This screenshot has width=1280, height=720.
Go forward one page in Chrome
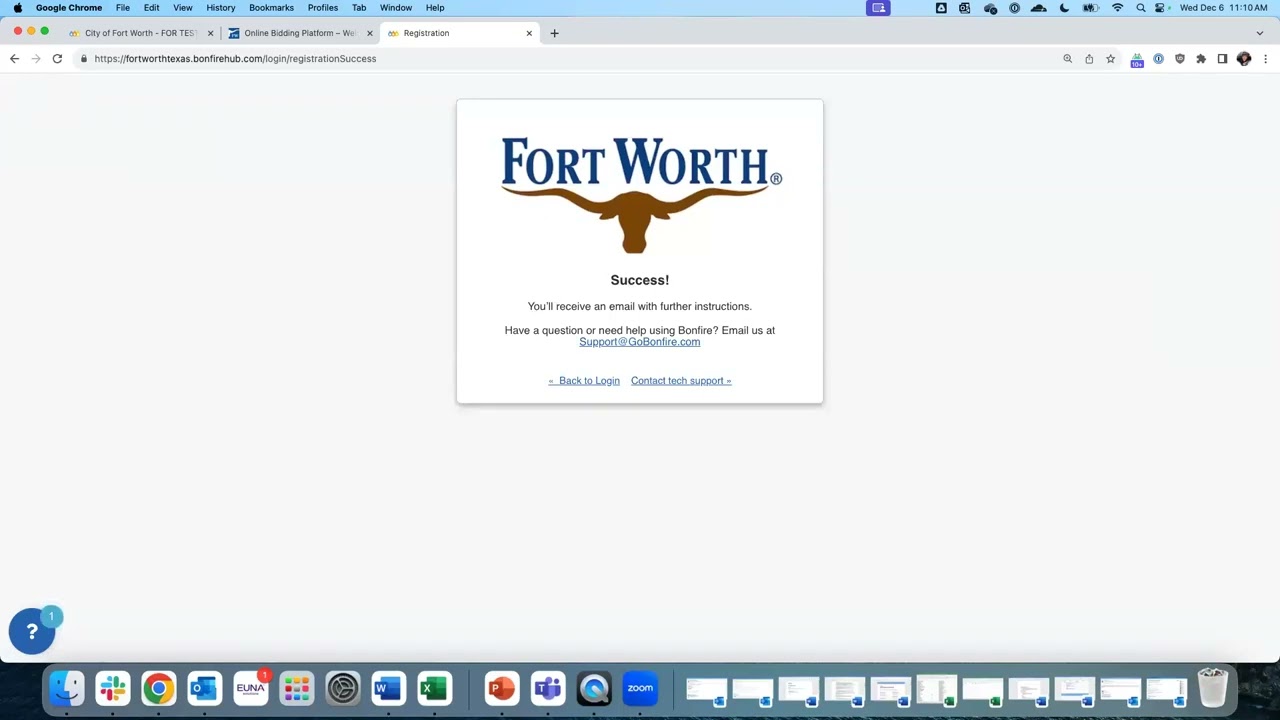tap(36, 59)
